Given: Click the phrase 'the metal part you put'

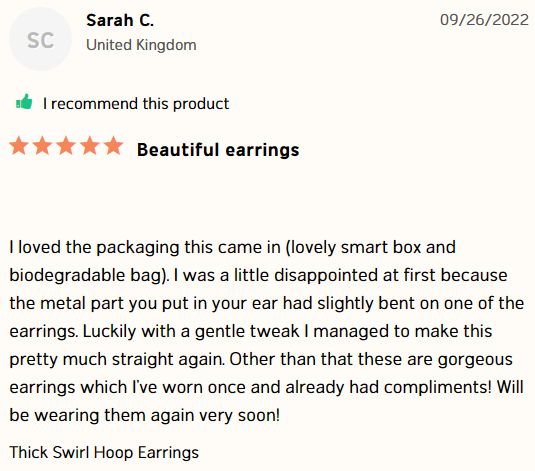Looking at the screenshot, I should [x=99, y=303].
